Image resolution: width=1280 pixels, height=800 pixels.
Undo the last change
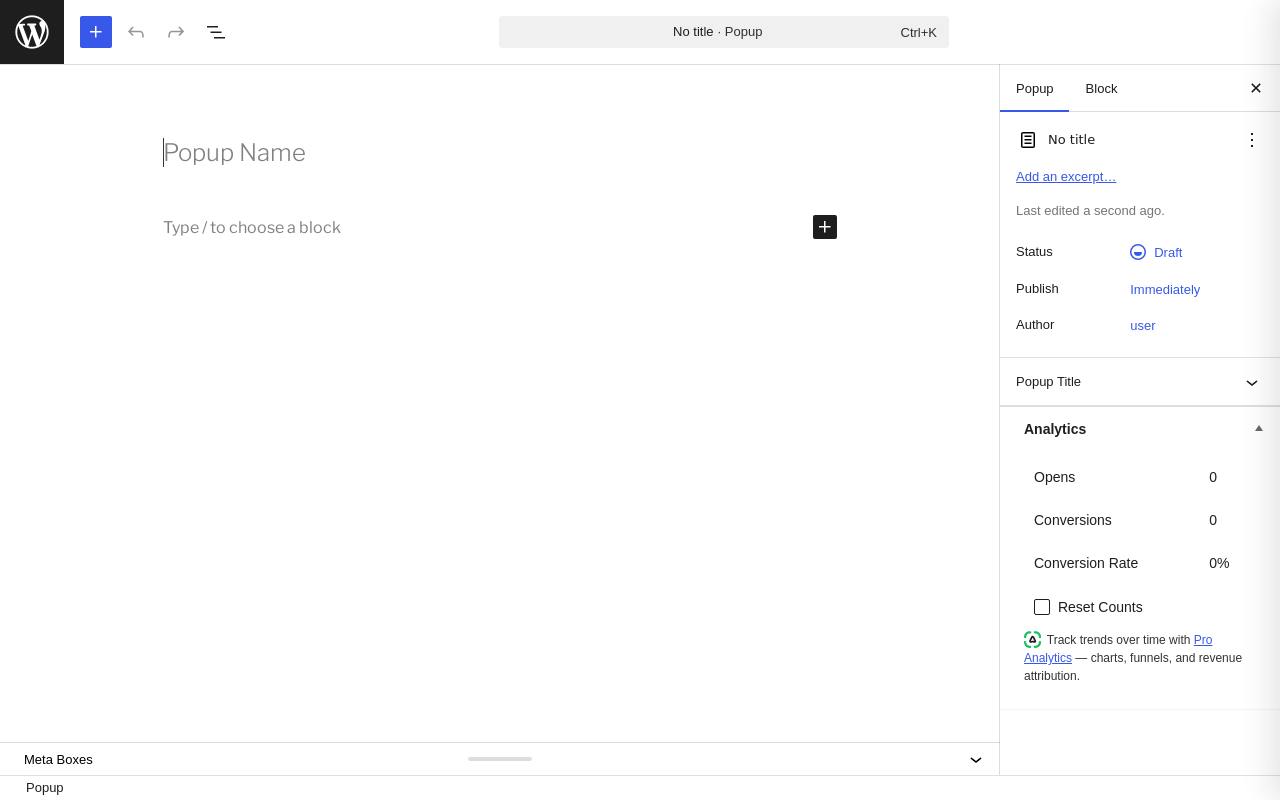pos(136,32)
